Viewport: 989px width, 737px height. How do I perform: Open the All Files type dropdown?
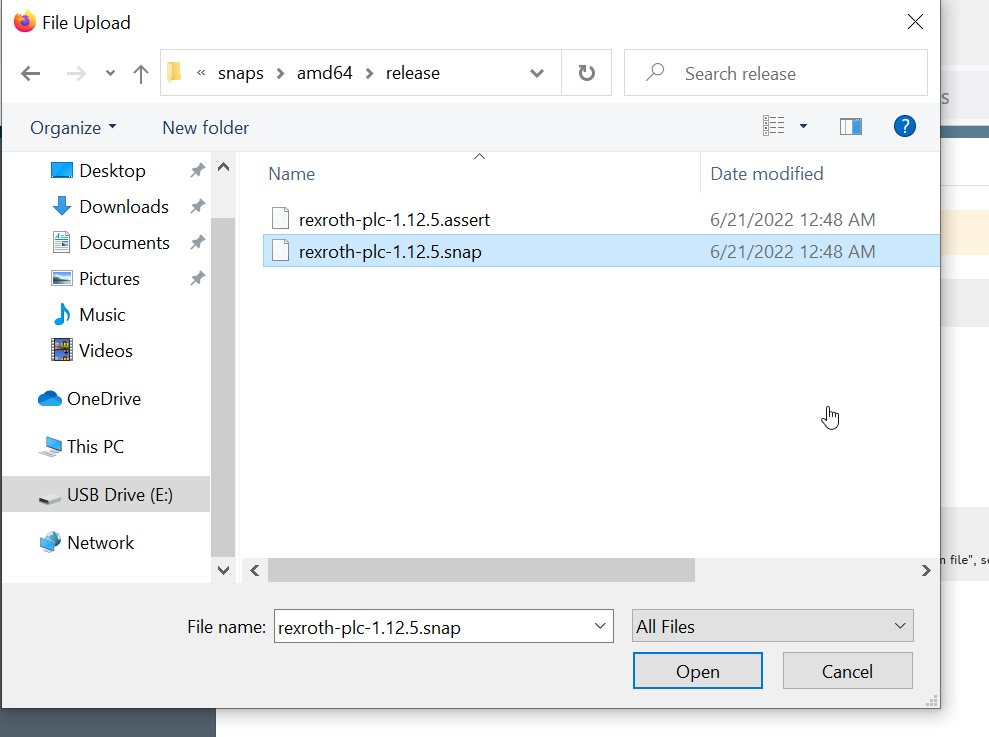point(773,626)
